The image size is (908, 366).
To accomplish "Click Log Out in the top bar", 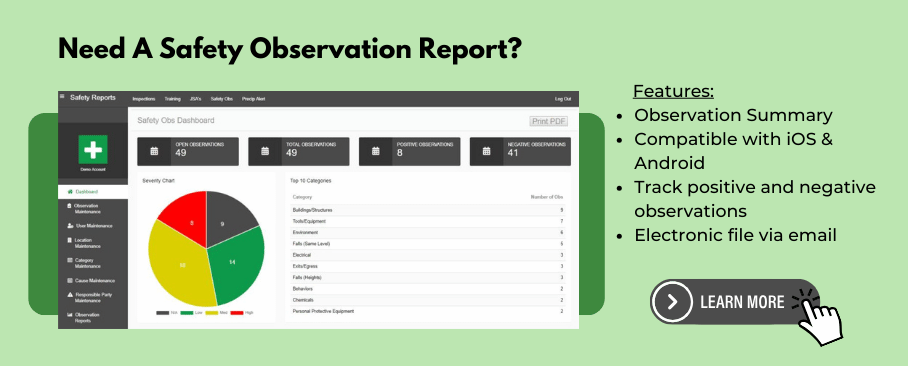I will click(563, 99).
